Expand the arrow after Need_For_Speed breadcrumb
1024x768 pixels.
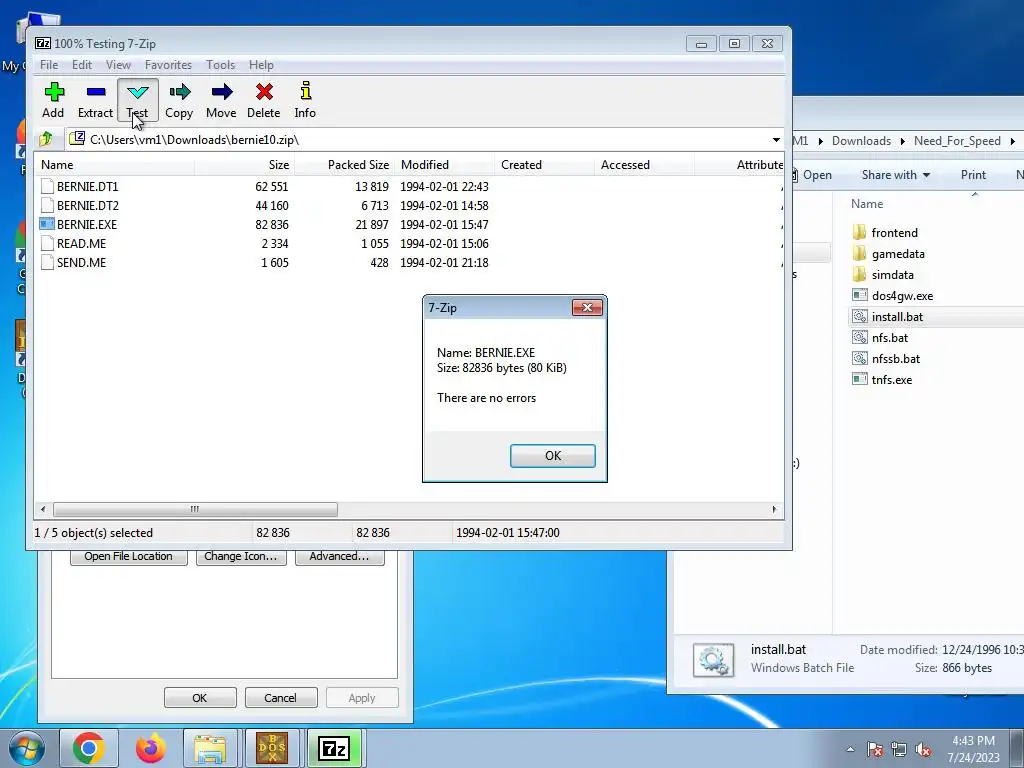(x=1012, y=141)
